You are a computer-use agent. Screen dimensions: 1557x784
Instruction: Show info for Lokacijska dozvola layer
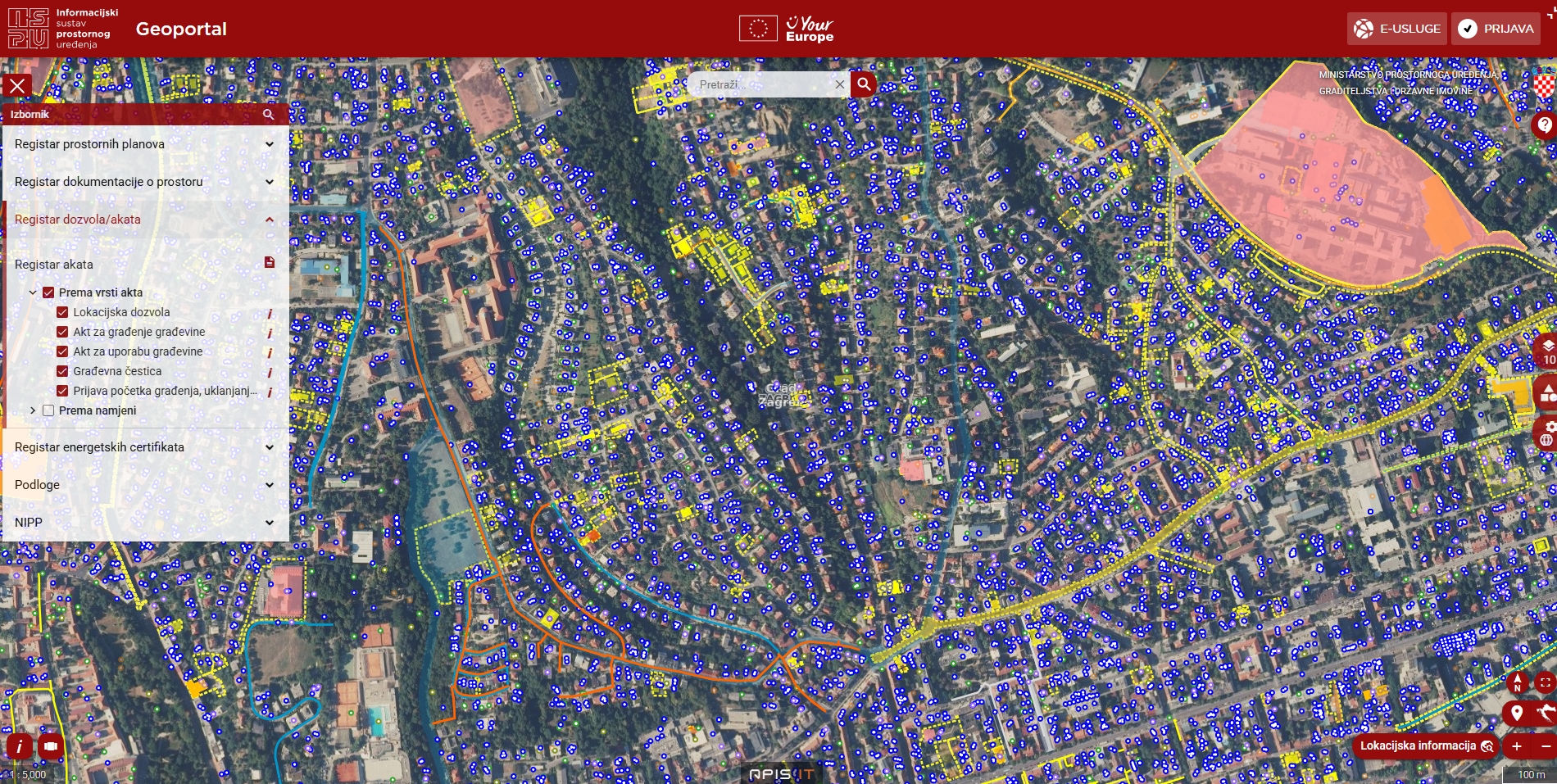[270, 313]
